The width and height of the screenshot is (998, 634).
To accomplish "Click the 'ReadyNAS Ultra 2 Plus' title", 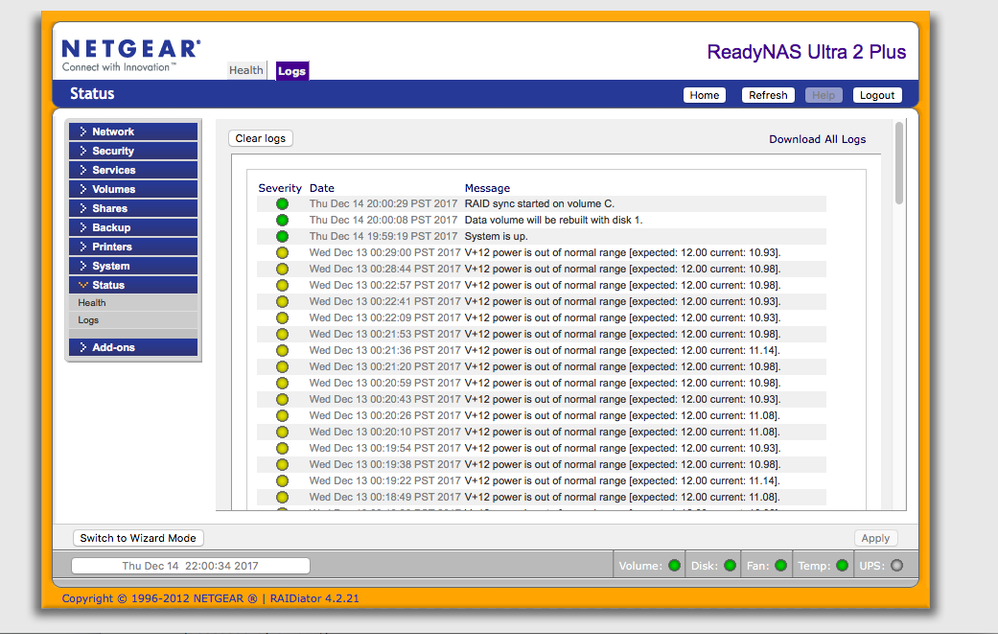I will tap(806, 52).
